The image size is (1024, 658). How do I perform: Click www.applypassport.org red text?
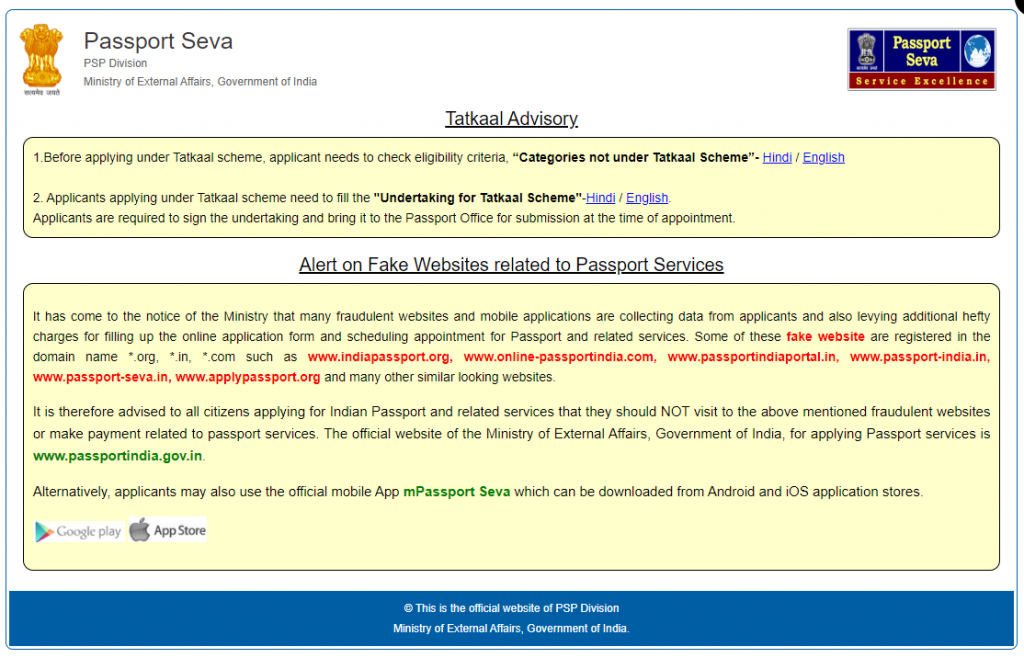pyautogui.click(x=248, y=377)
